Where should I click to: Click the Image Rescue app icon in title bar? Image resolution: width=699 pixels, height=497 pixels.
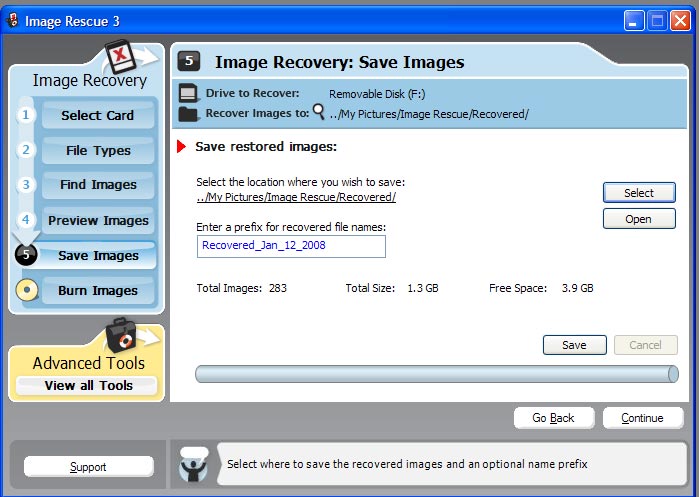pos(13,20)
